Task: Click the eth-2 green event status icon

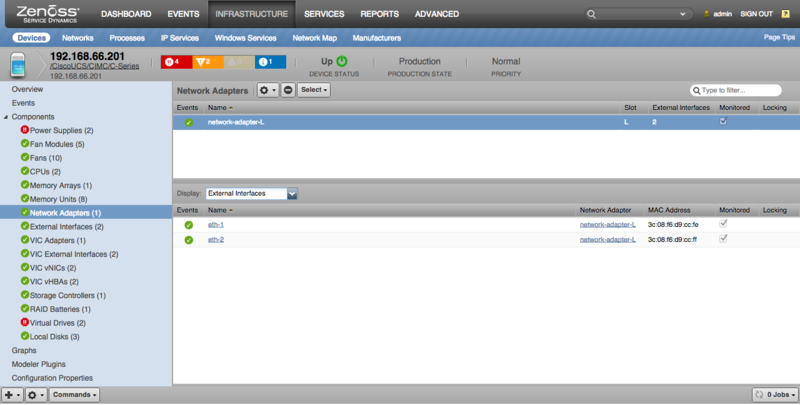Action: [189, 240]
